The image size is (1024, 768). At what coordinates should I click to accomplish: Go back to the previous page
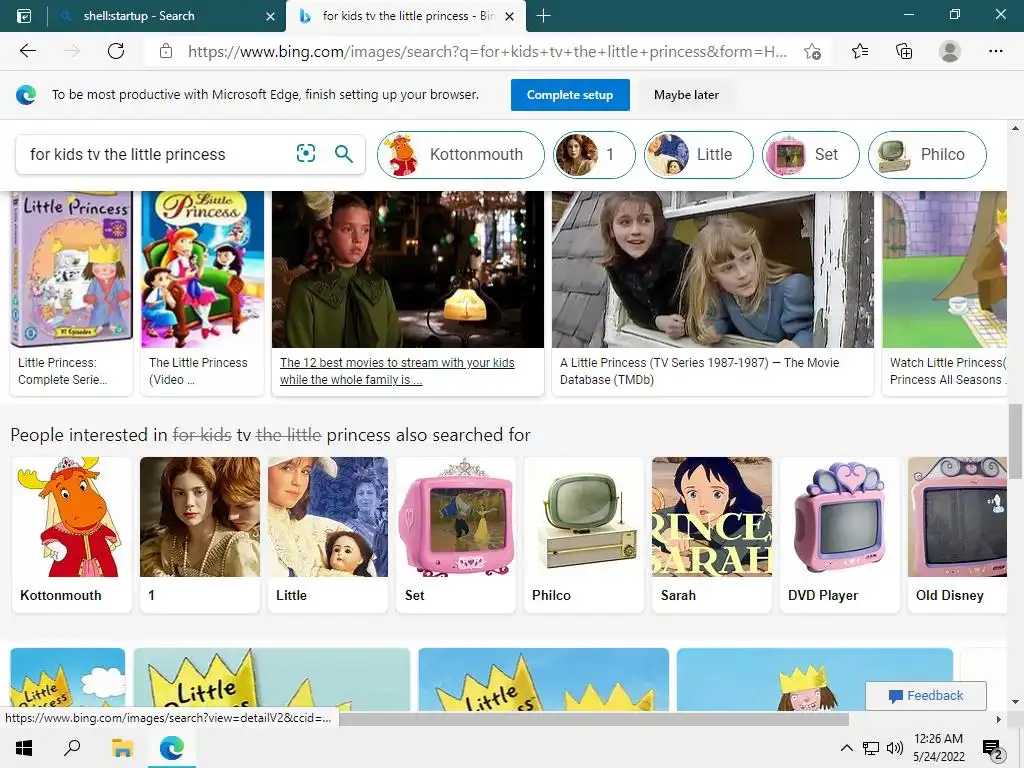pos(27,51)
